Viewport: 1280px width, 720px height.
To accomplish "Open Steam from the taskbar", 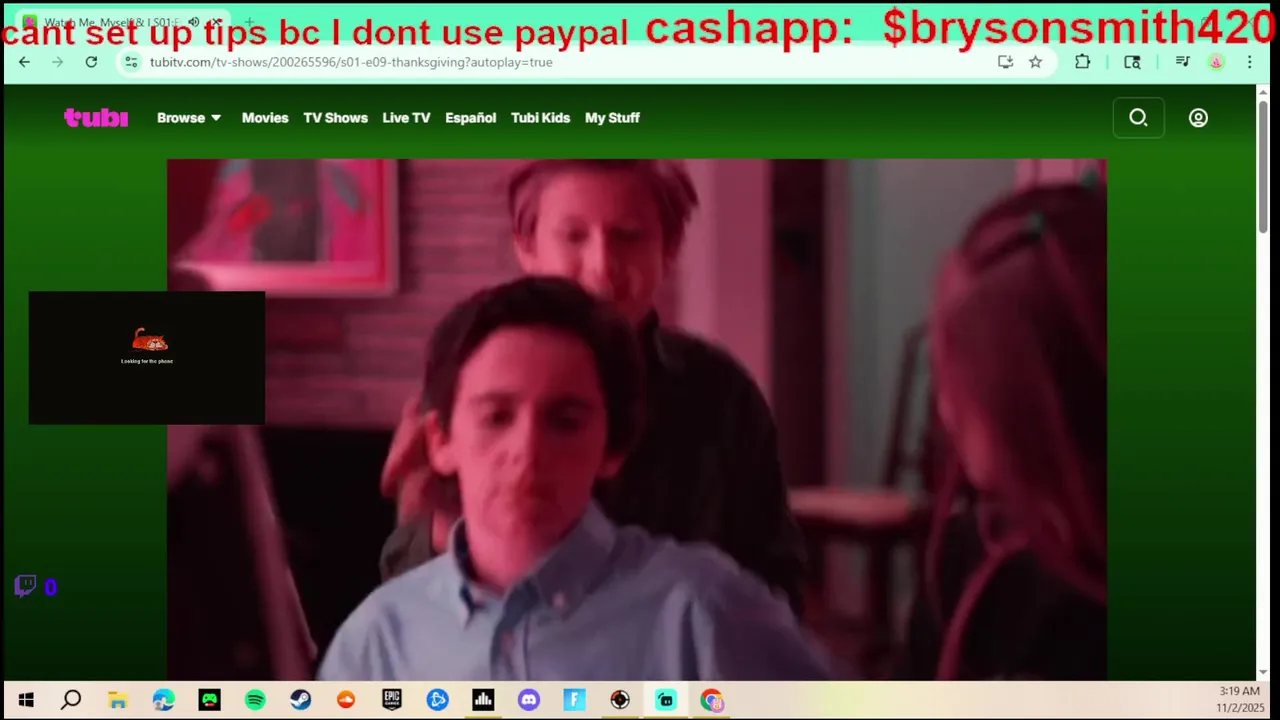I will 300,700.
